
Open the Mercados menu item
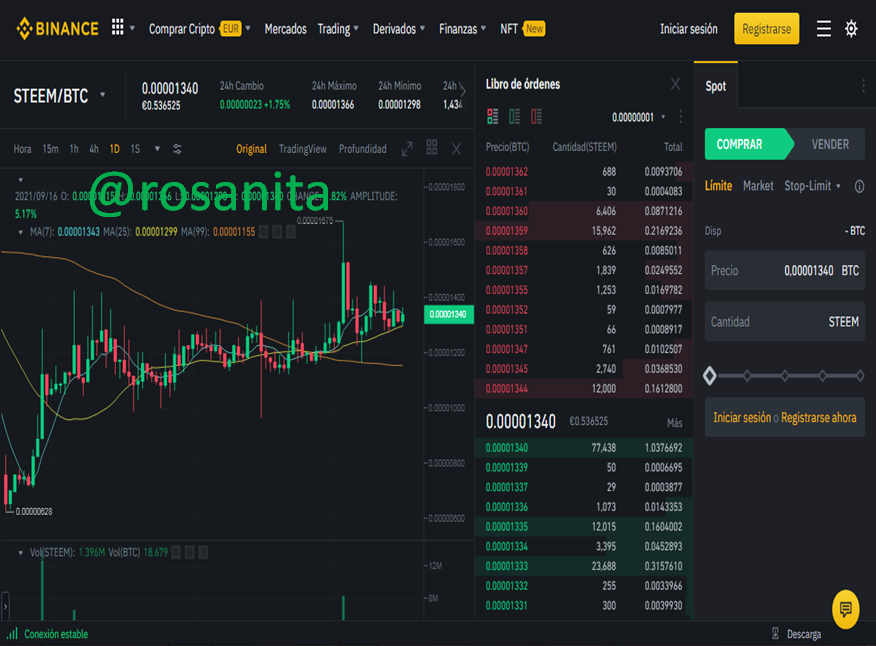click(285, 28)
